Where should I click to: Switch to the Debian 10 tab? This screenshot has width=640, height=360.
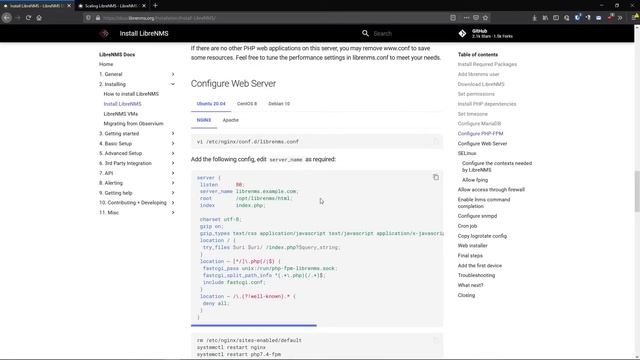279,104
